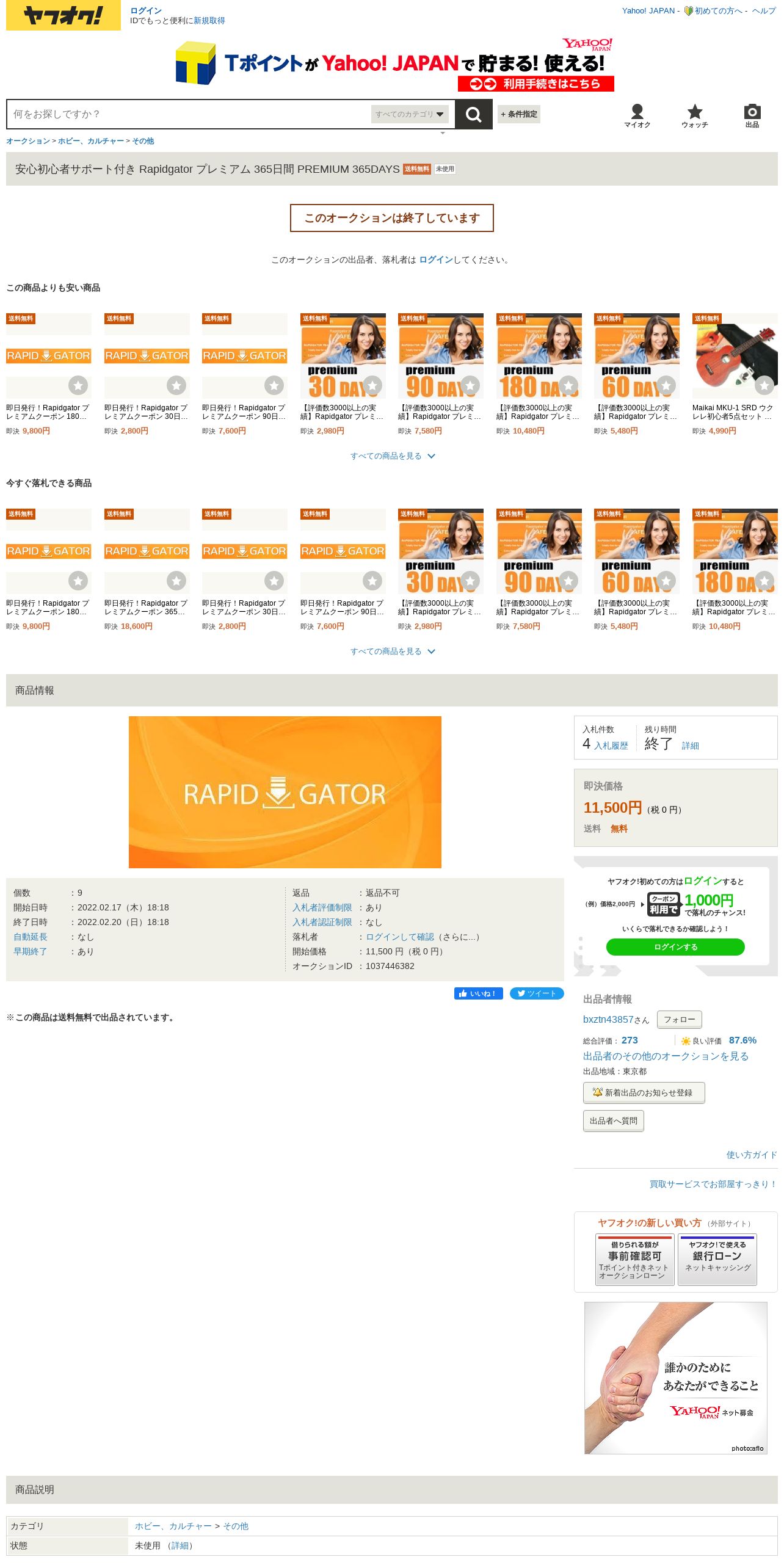The width and height of the screenshot is (784, 1568).
Task: Click ログインして確認 winner link
Action: (400, 937)
